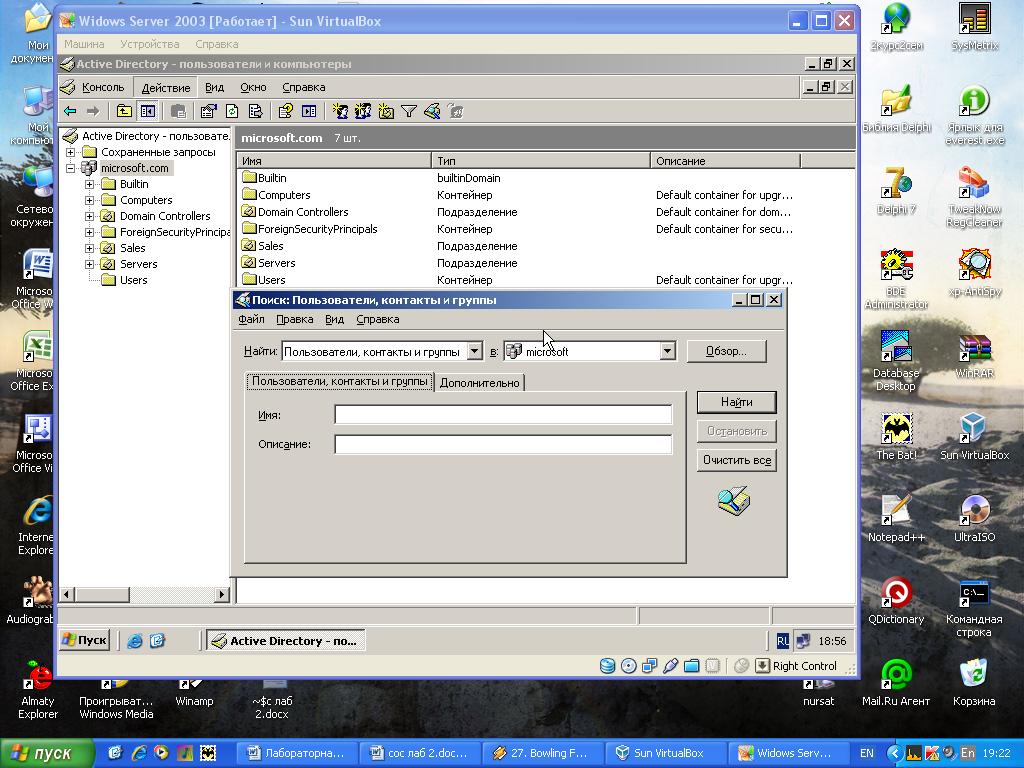Open the UltraISO desktop icon
Viewport: 1024px width, 768px height.
click(x=974, y=519)
